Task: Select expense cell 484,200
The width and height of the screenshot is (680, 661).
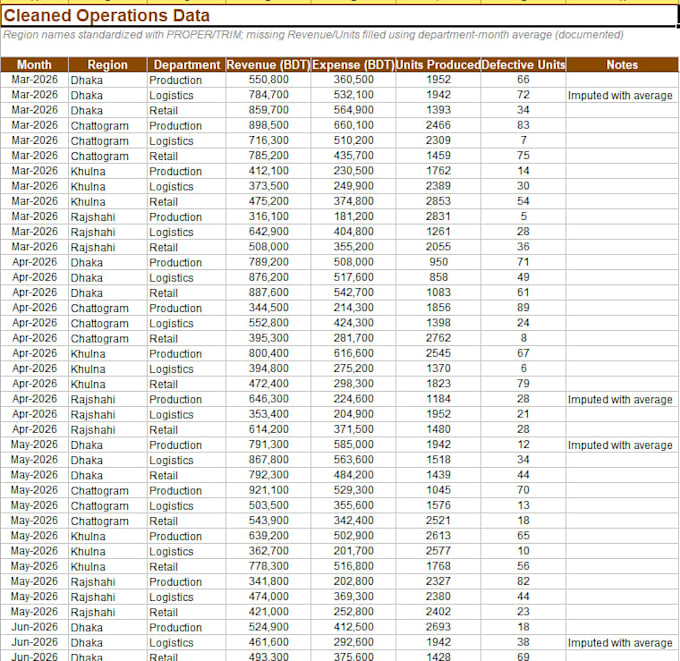Action: tap(353, 475)
